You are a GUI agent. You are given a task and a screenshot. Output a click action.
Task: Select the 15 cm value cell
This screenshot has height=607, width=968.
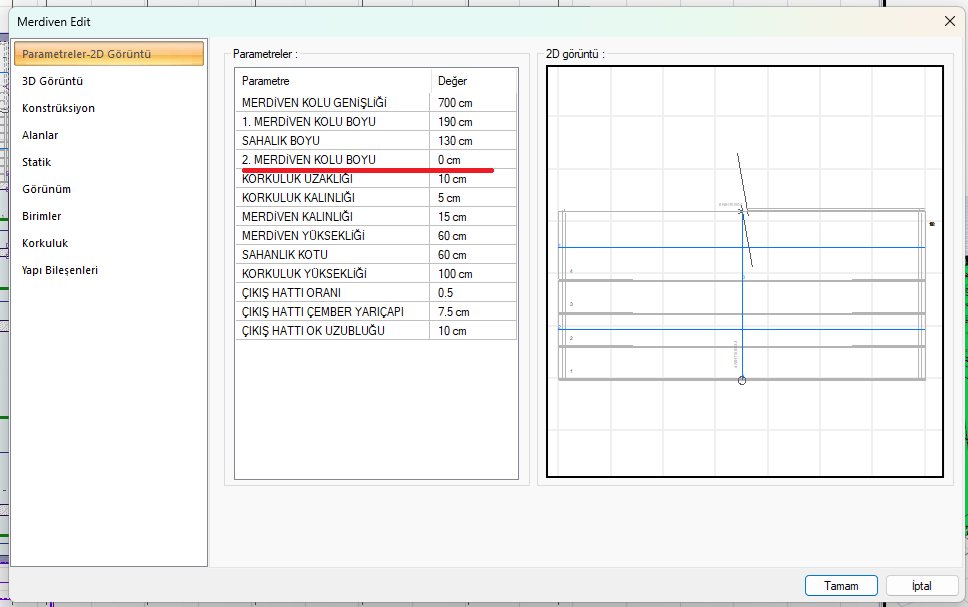[x=473, y=217]
